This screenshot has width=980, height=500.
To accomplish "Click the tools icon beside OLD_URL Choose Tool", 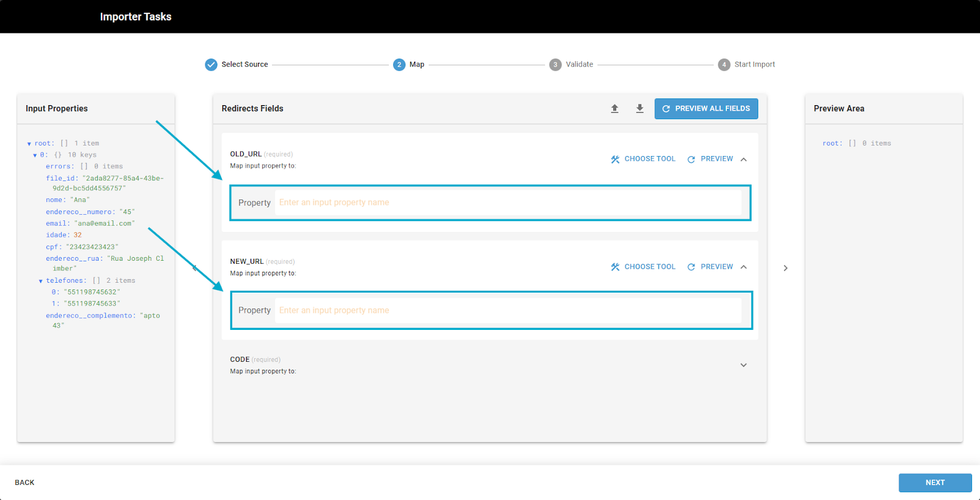I will click(616, 159).
